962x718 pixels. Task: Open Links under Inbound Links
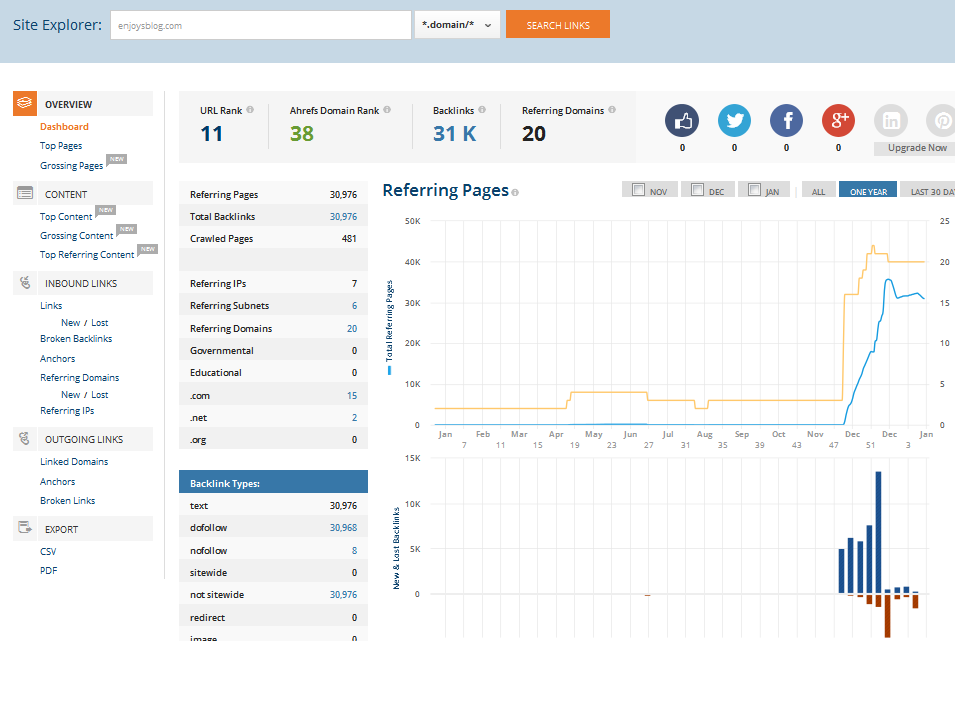pos(51,306)
